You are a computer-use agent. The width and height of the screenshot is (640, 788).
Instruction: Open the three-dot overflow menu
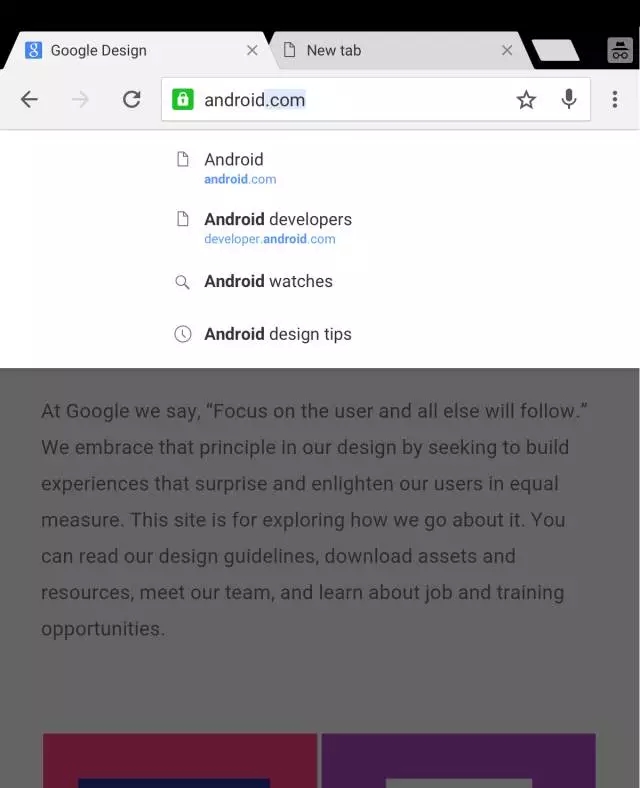coord(615,99)
